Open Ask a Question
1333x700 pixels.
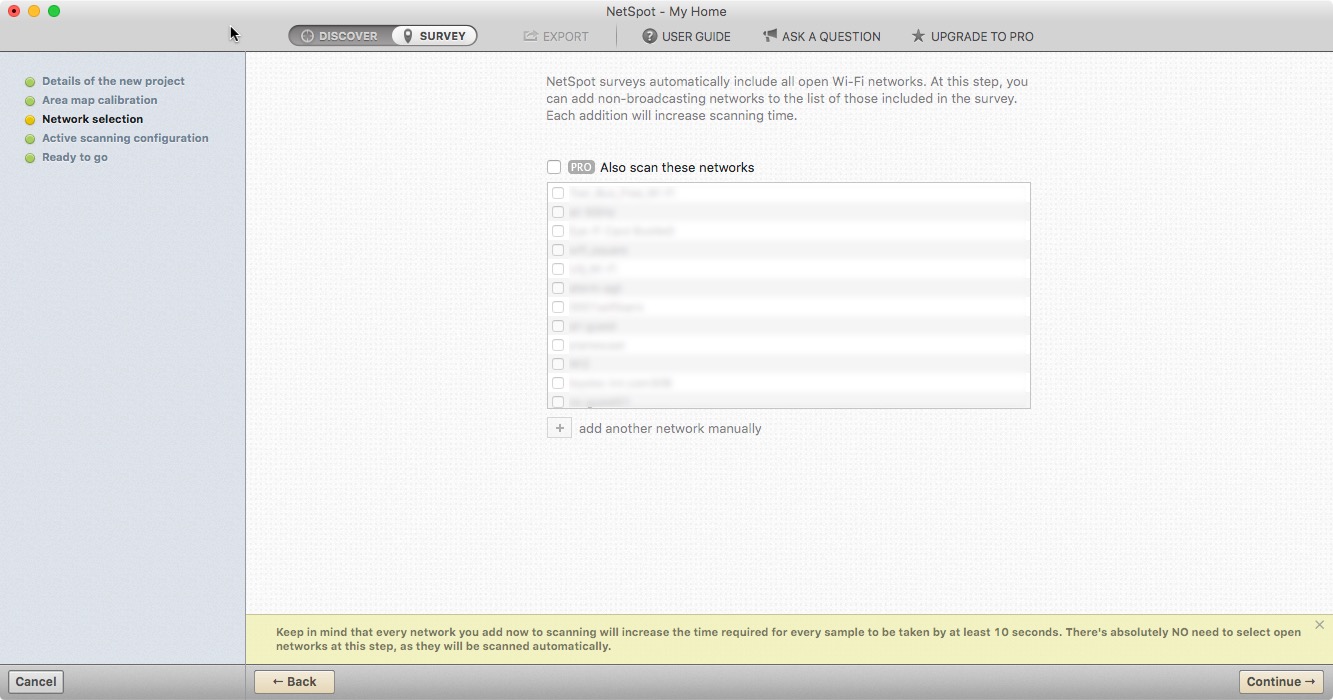click(x=821, y=36)
